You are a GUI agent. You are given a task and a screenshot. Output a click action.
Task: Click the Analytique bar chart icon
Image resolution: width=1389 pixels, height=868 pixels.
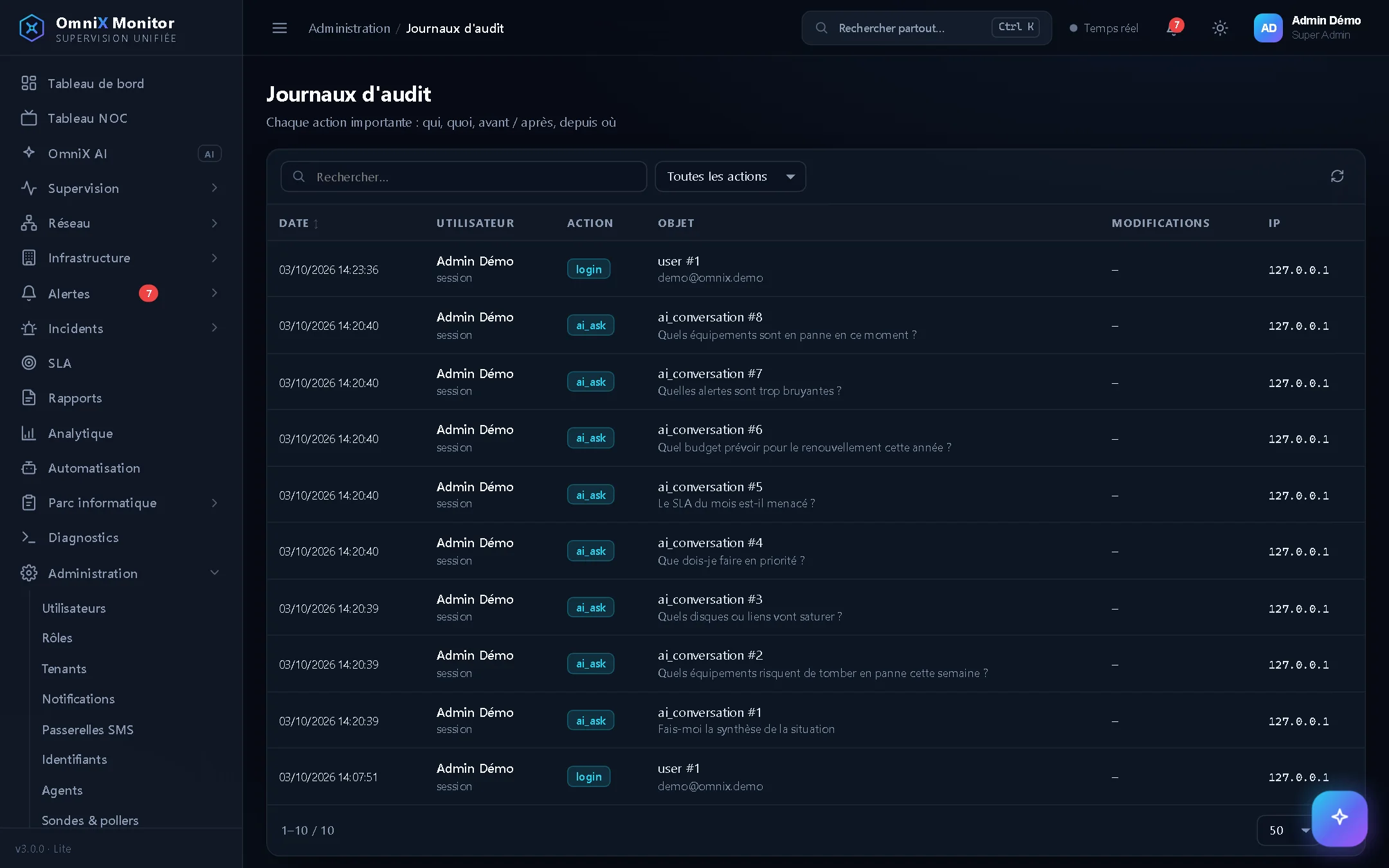29,433
